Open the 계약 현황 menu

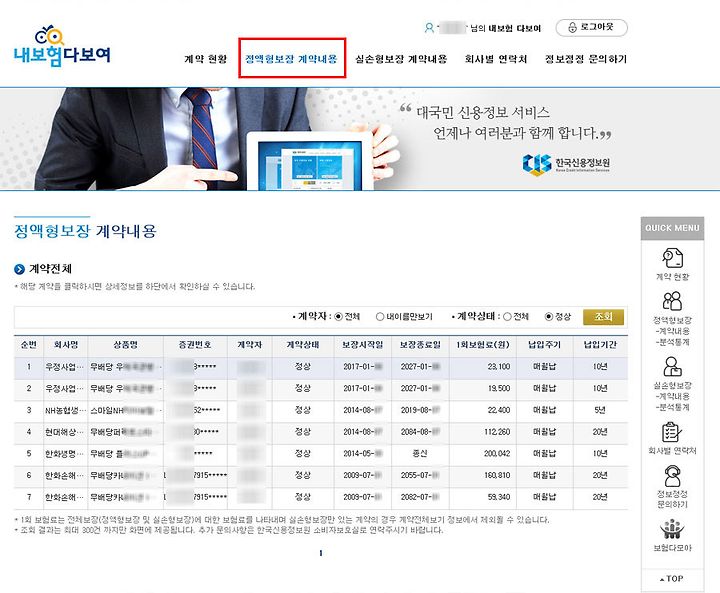tap(206, 59)
